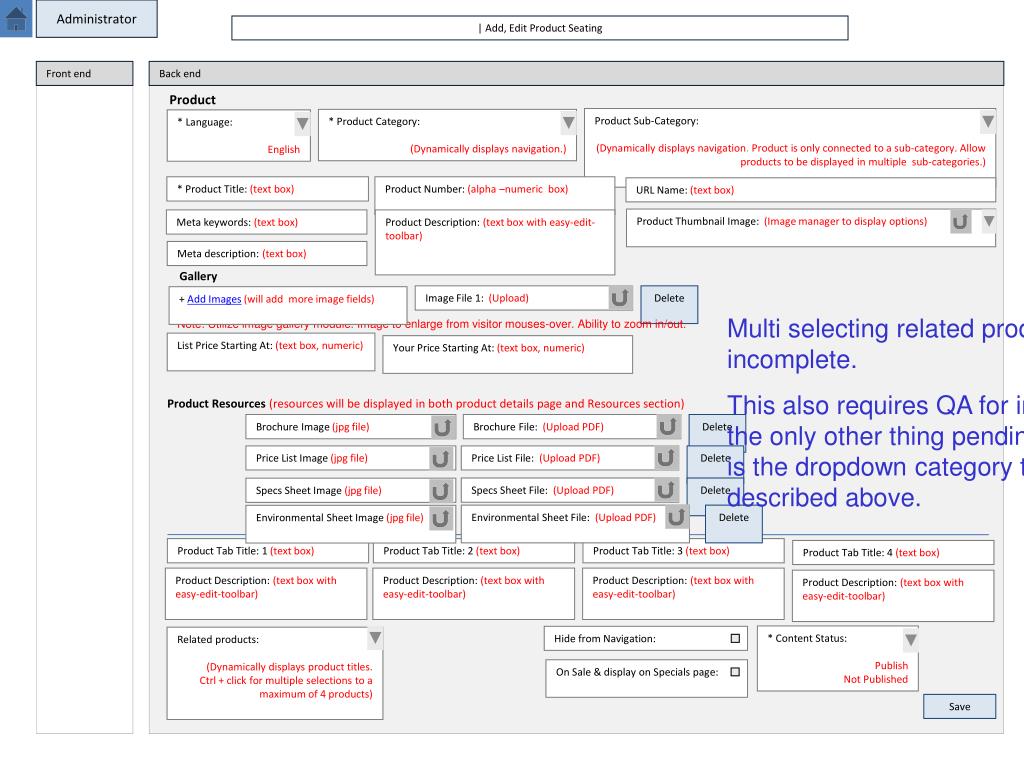
Task: Click the upload icon for Product Thumbnail Image
Action: pyautogui.click(x=960, y=222)
